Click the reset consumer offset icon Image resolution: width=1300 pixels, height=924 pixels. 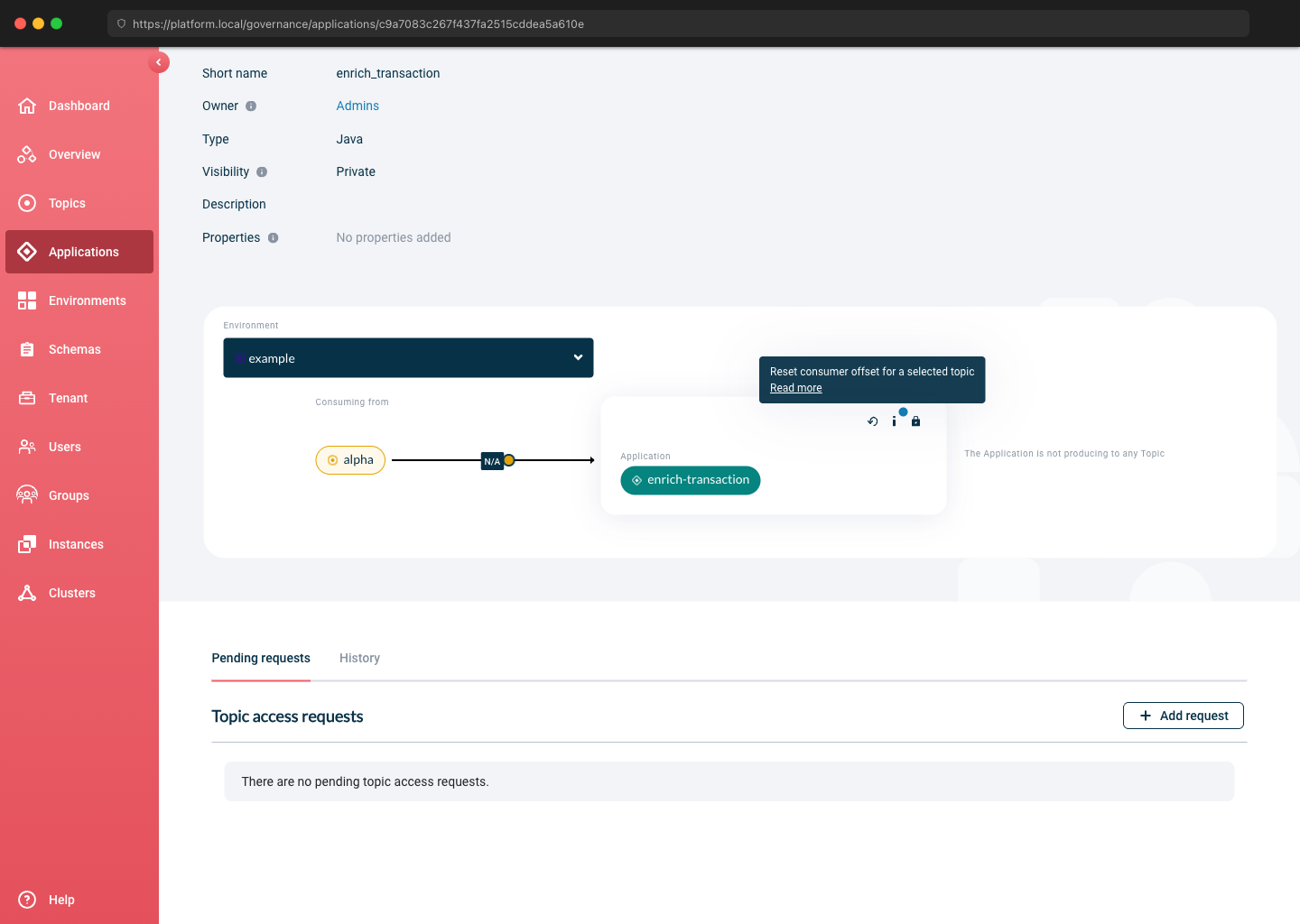(872, 421)
